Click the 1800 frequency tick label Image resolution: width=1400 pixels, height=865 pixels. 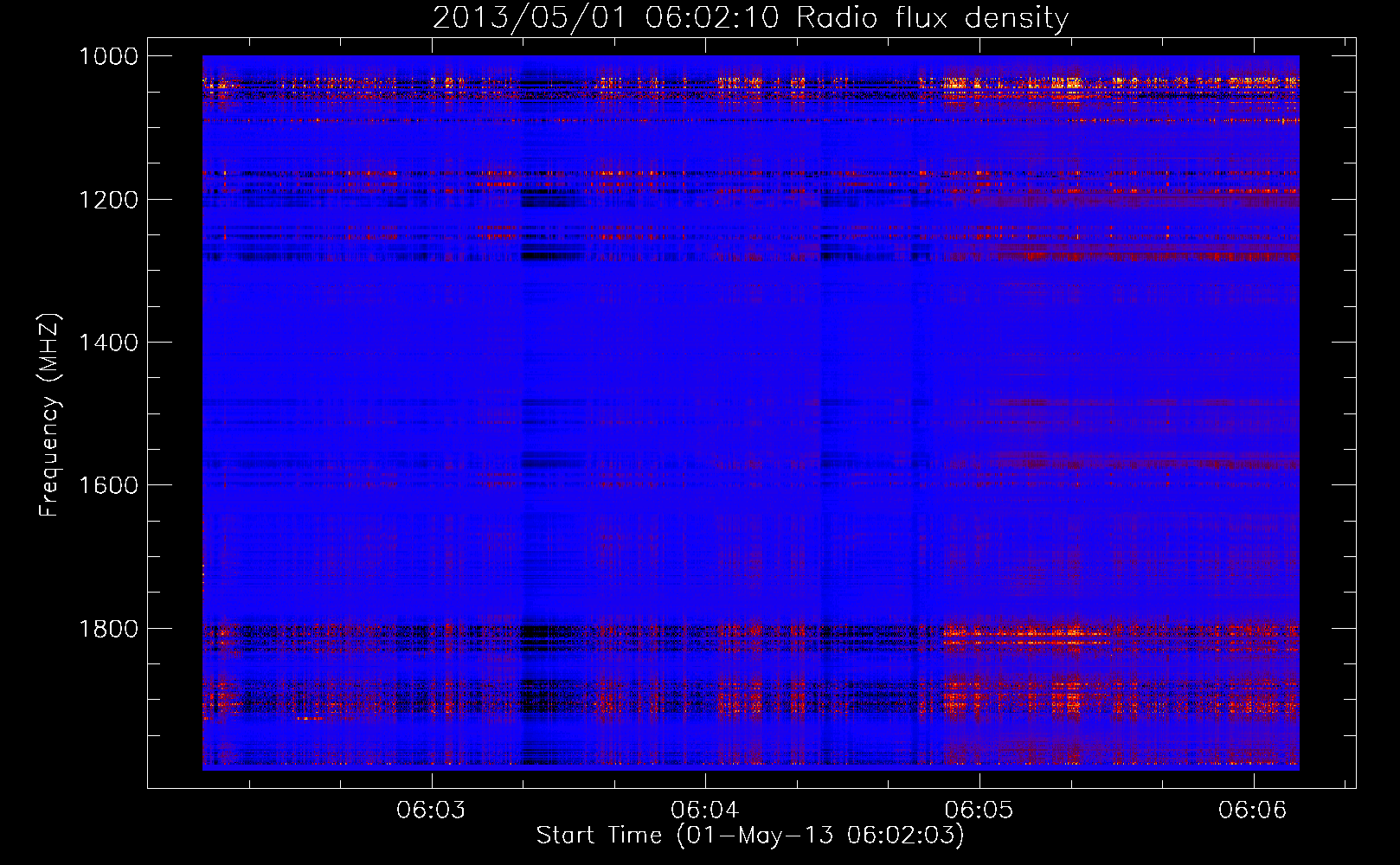108,629
